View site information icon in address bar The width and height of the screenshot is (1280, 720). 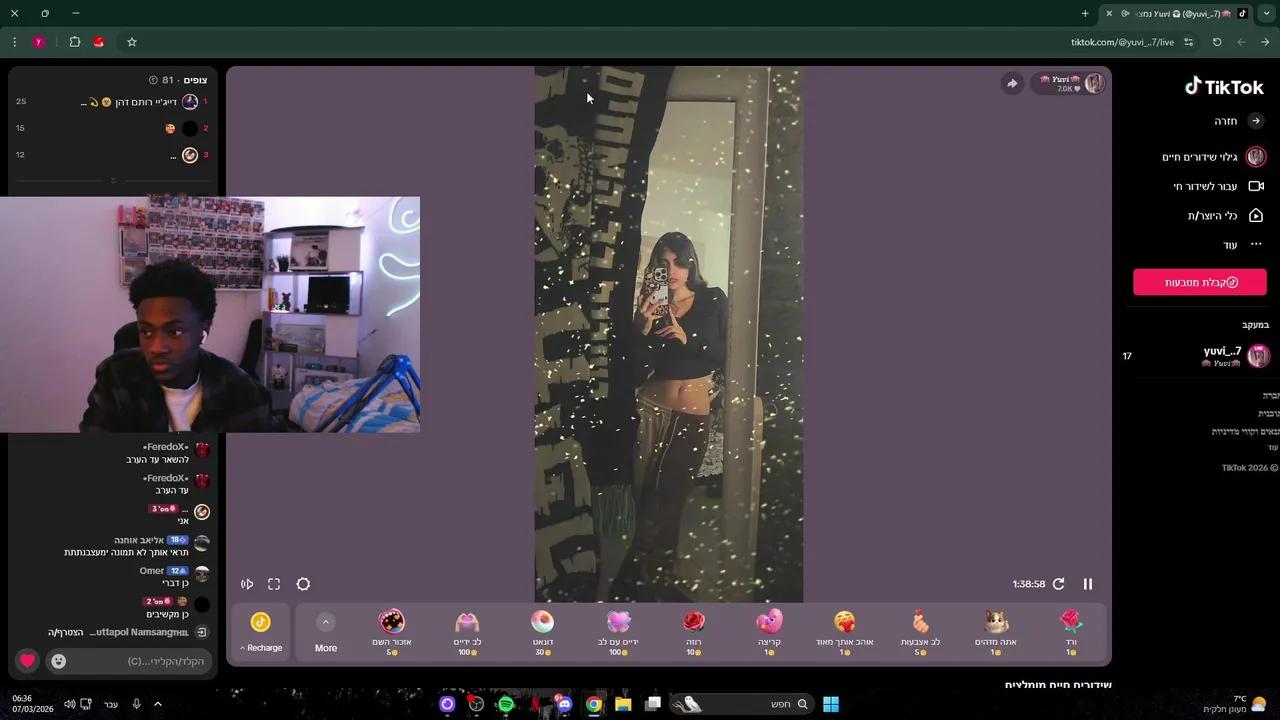(x=1188, y=42)
